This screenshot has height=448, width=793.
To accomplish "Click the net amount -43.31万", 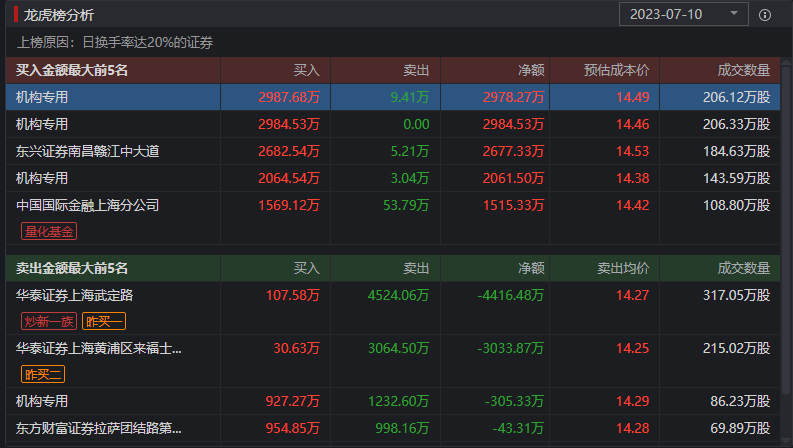I will 518,428.
